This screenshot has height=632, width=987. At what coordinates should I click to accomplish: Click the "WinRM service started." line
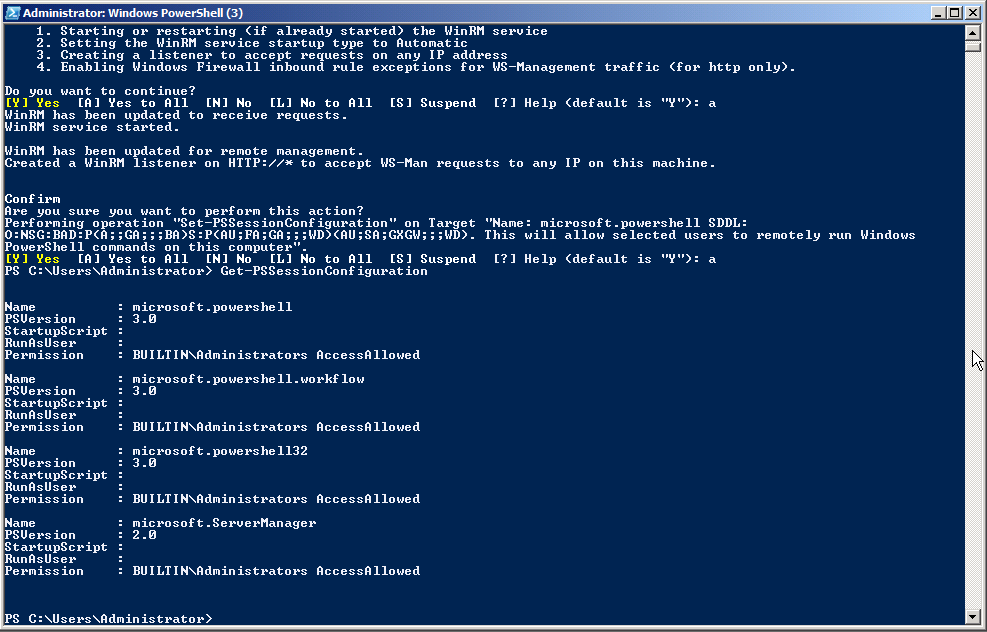click(x=92, y=127)
